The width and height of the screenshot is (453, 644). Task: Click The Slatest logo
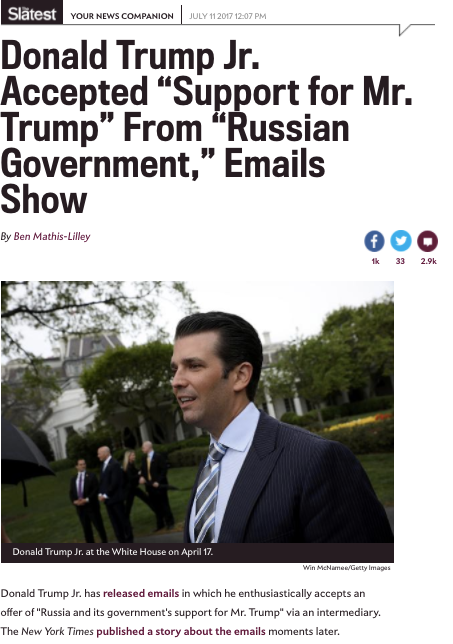32,12
